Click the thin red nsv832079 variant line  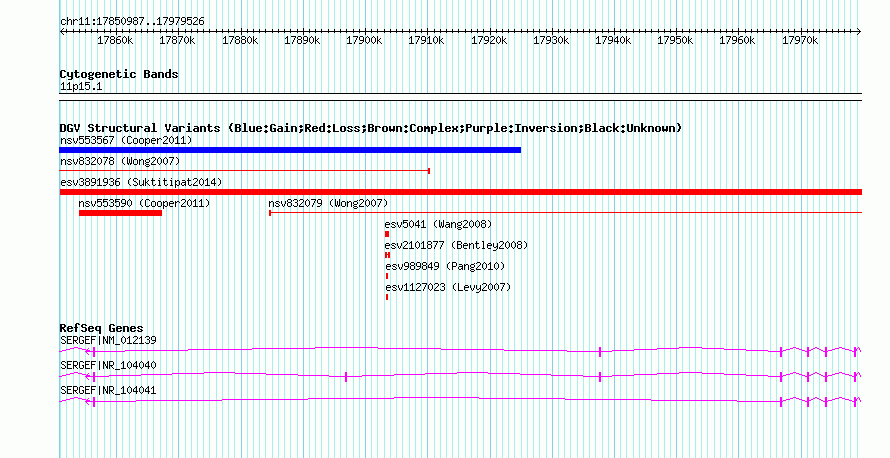coord(565,213)
